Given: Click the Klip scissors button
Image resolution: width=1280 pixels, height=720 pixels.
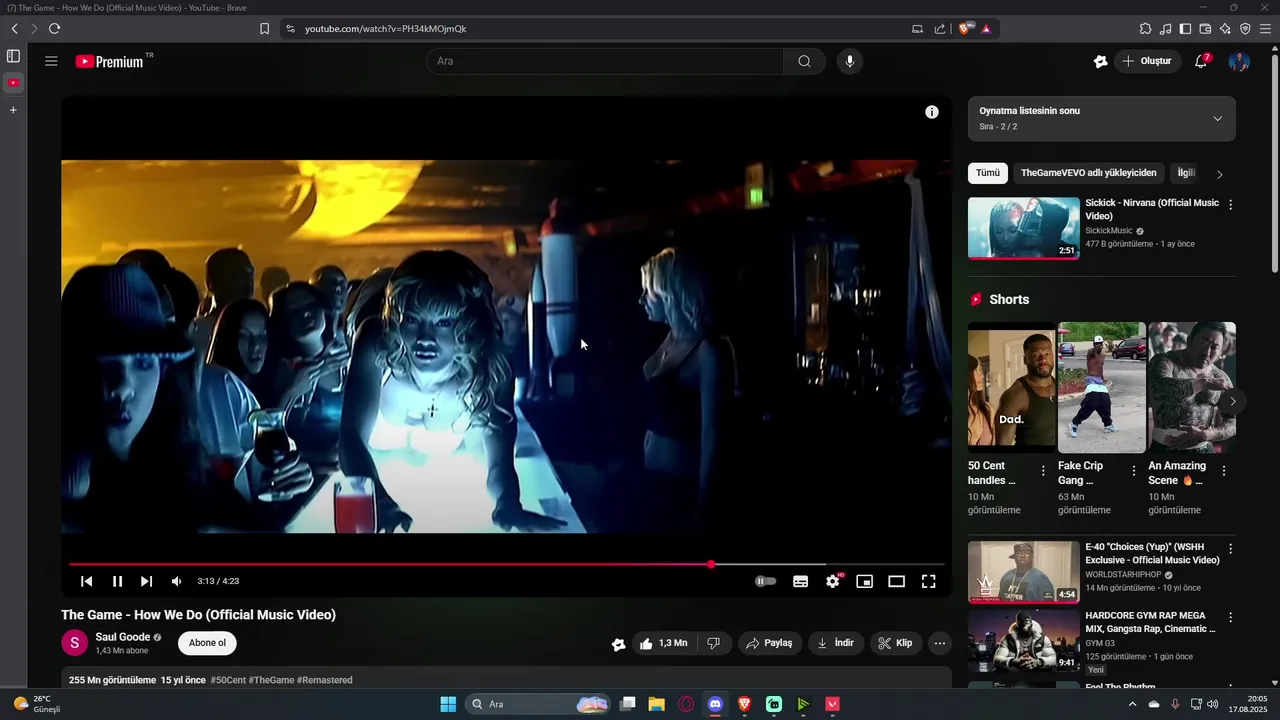Looking at the screenshot, I should coord(896,643).
